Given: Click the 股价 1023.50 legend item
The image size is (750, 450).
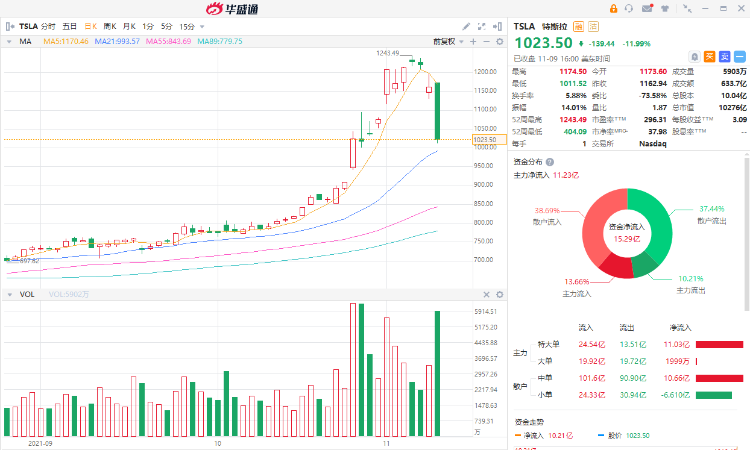Looking at the screenshot, I should 624,436.
